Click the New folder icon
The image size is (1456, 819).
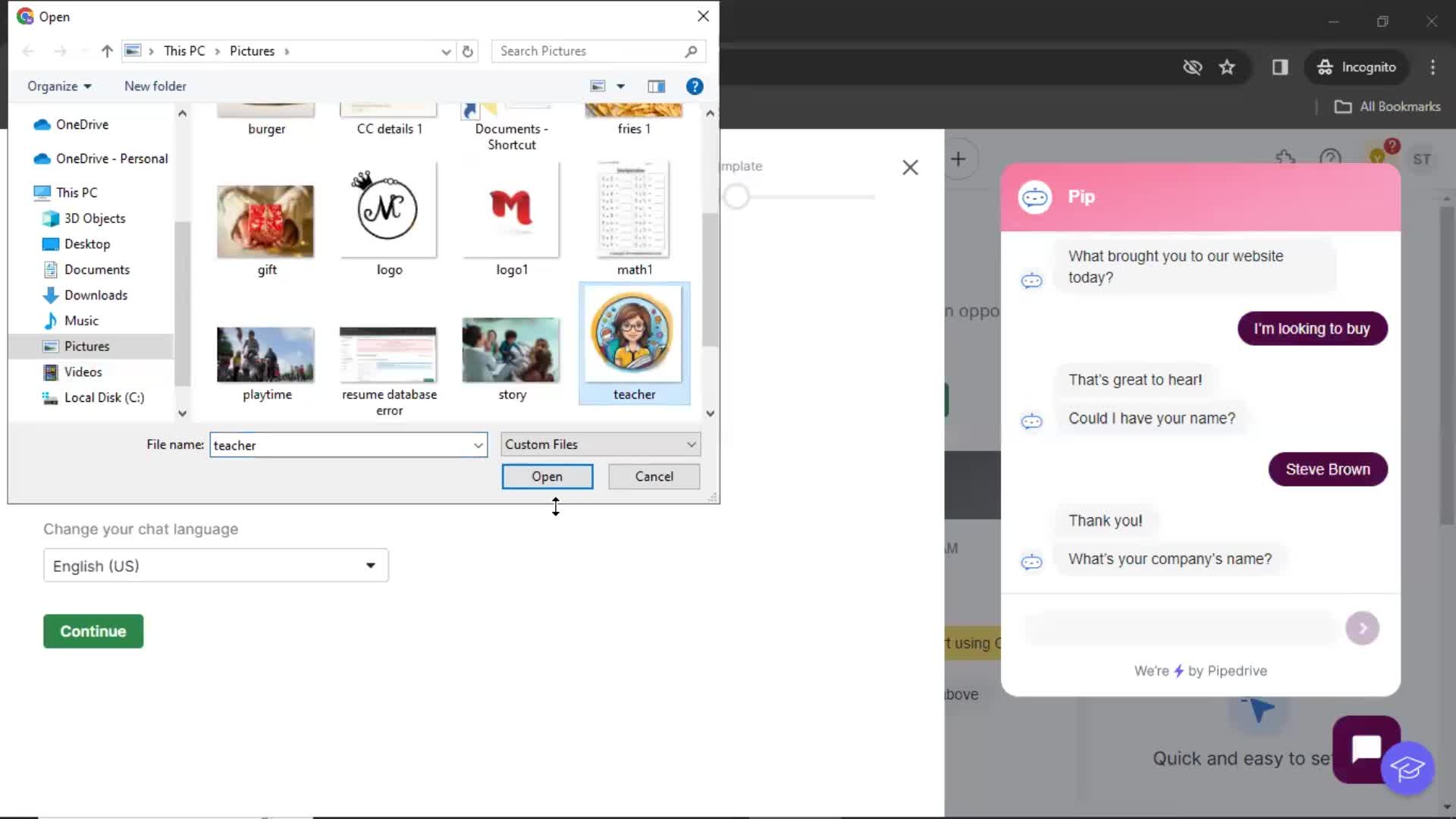[x=156, y=86]
